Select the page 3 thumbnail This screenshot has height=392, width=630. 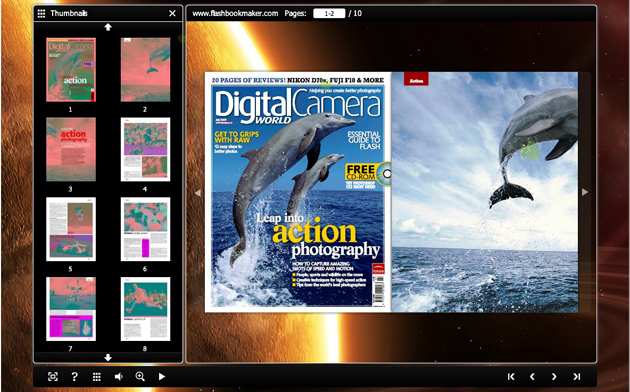point(71,149)
